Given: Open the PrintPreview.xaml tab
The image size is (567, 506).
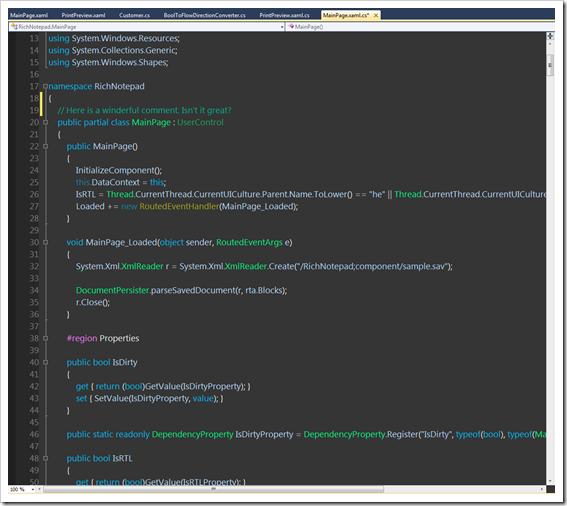Looking at the screenshot, I should pos(83,15).
